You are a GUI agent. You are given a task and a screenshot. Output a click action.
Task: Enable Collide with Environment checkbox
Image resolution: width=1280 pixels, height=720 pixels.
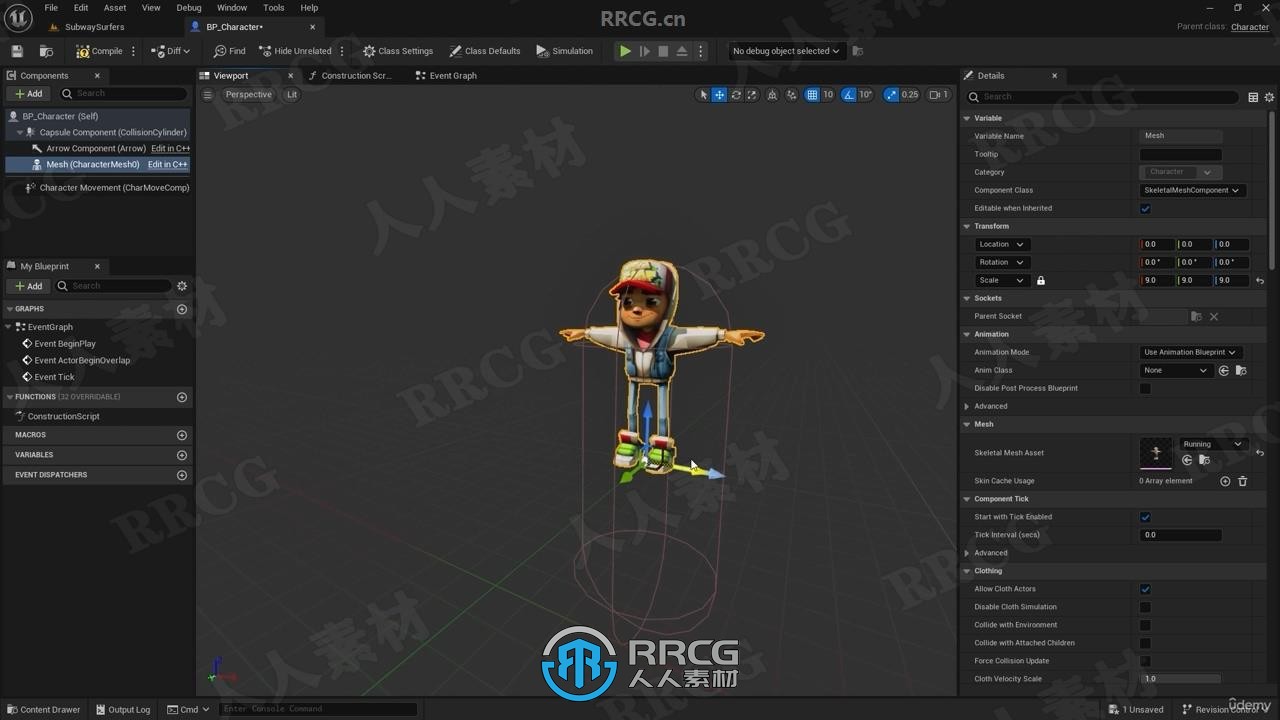coord(1145,625)
